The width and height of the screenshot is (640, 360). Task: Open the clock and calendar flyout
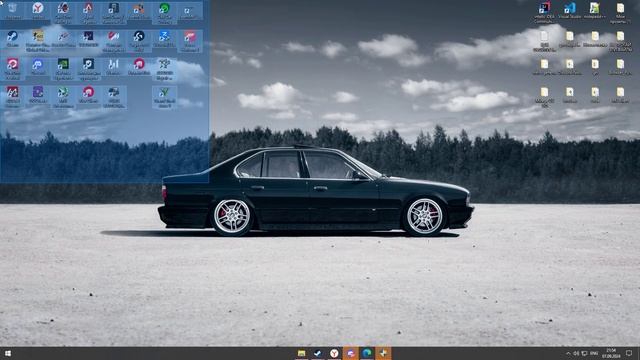point(611,353)
